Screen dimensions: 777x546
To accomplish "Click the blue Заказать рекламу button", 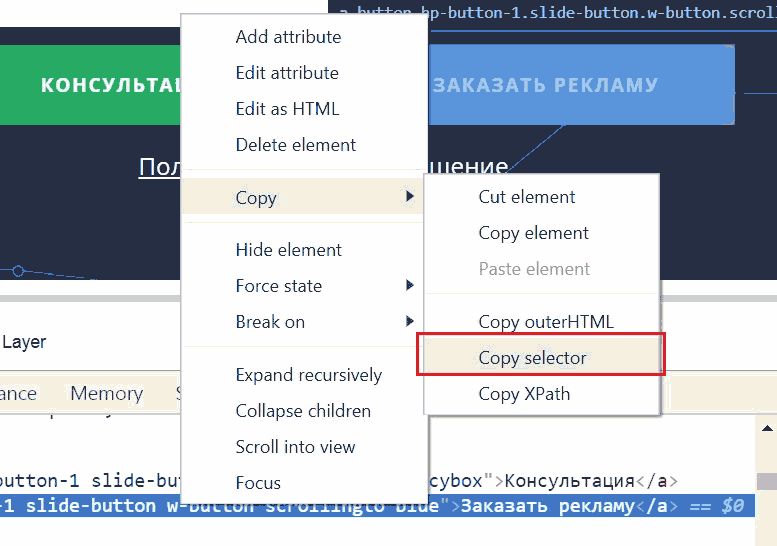I will (582, 85).
